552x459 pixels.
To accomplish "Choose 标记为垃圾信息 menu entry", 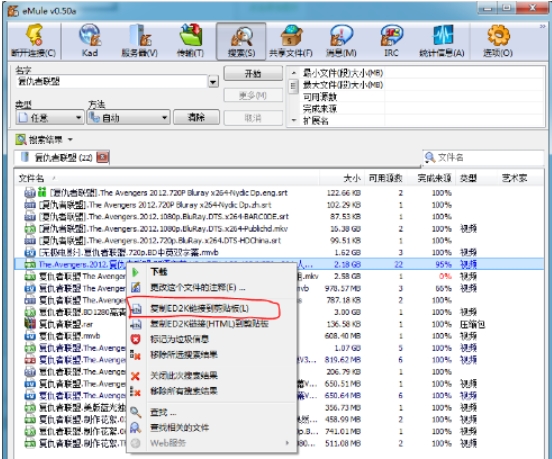I will click(x=211, y=339).
